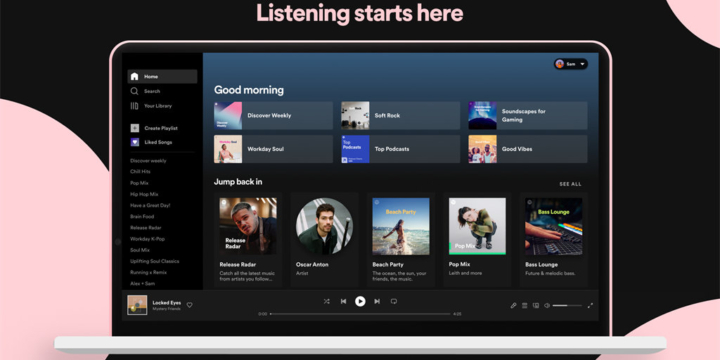Open the Bass Lounge card cover

pyautogui.click(x=554, y=226)
